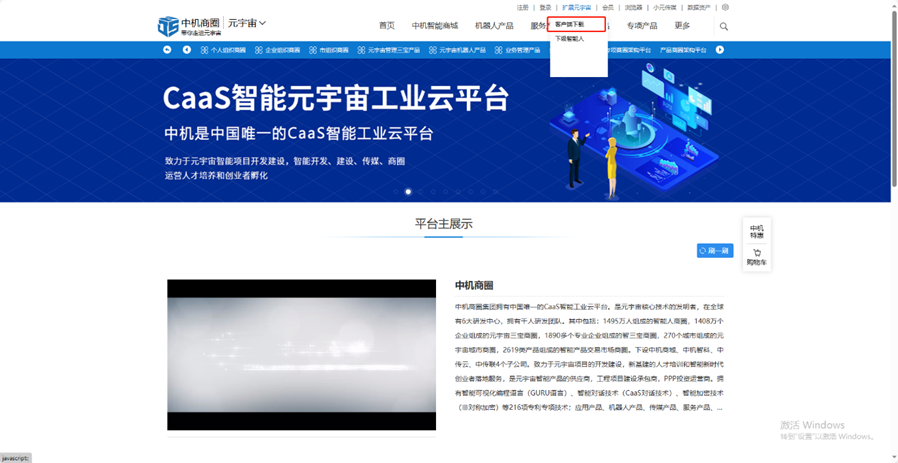This screenshot has height=463, width=898.
Task: Play the 中机商圈 video thumbnail
Action: coord(301,355)
